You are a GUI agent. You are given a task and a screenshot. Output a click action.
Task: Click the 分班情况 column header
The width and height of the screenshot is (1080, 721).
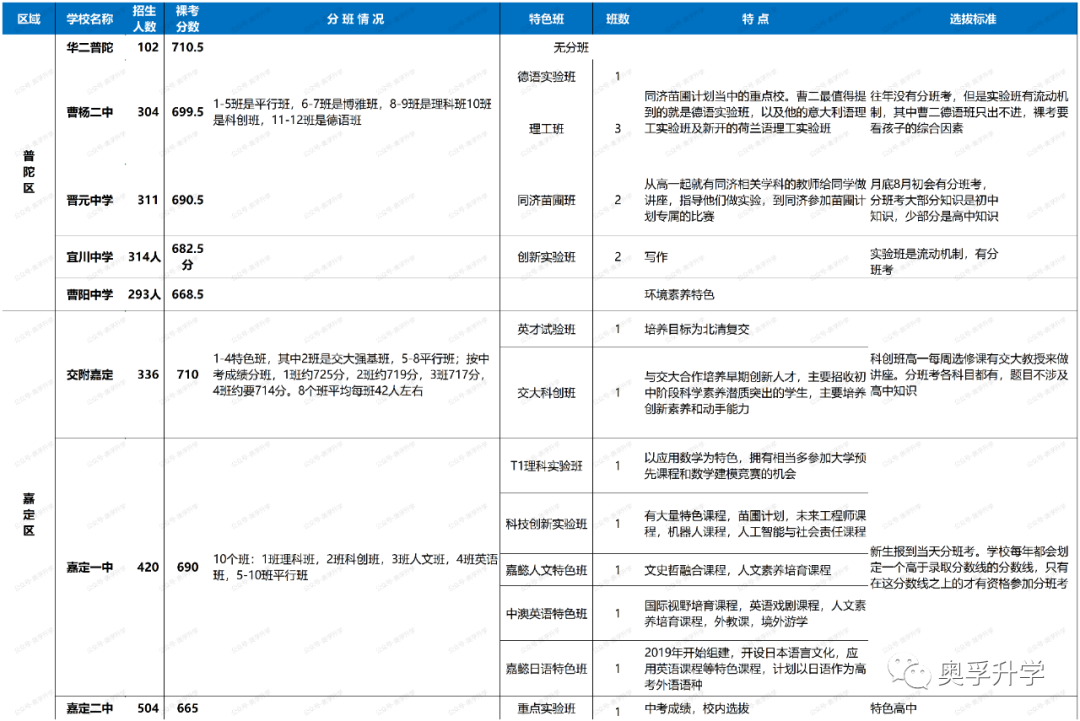pos(354,19)
